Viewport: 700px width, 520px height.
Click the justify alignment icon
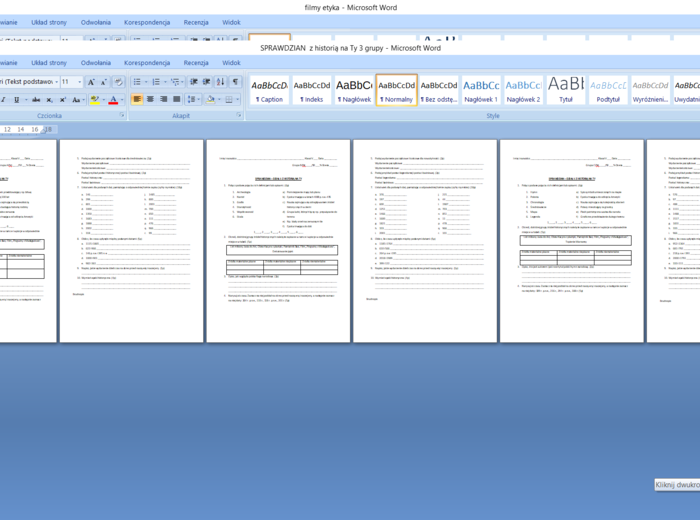pyautogui.click(x=177, y=100)
